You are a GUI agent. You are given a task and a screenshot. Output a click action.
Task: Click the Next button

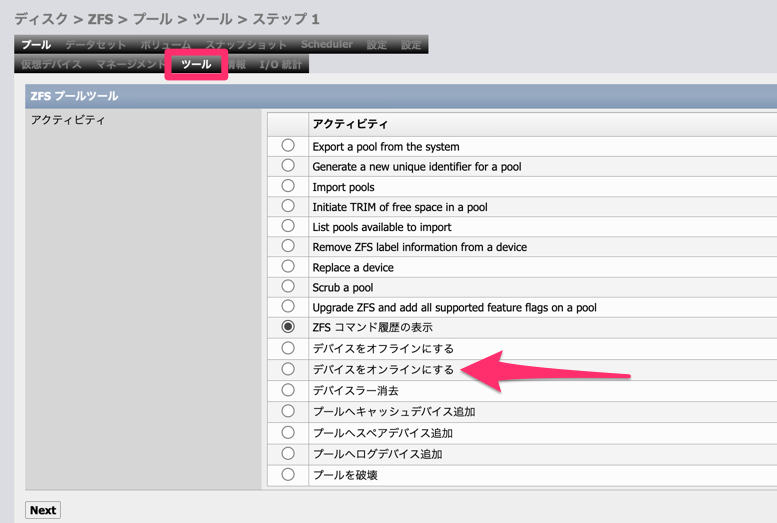43,510
